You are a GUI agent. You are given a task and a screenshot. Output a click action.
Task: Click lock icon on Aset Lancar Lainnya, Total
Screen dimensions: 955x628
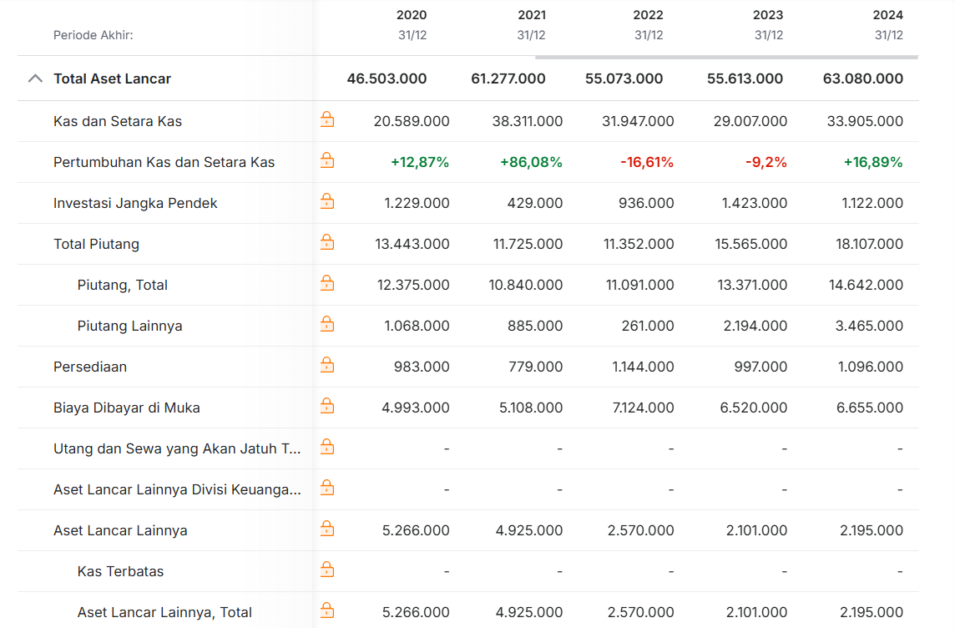pyautogui.click(x=327, y=610)
